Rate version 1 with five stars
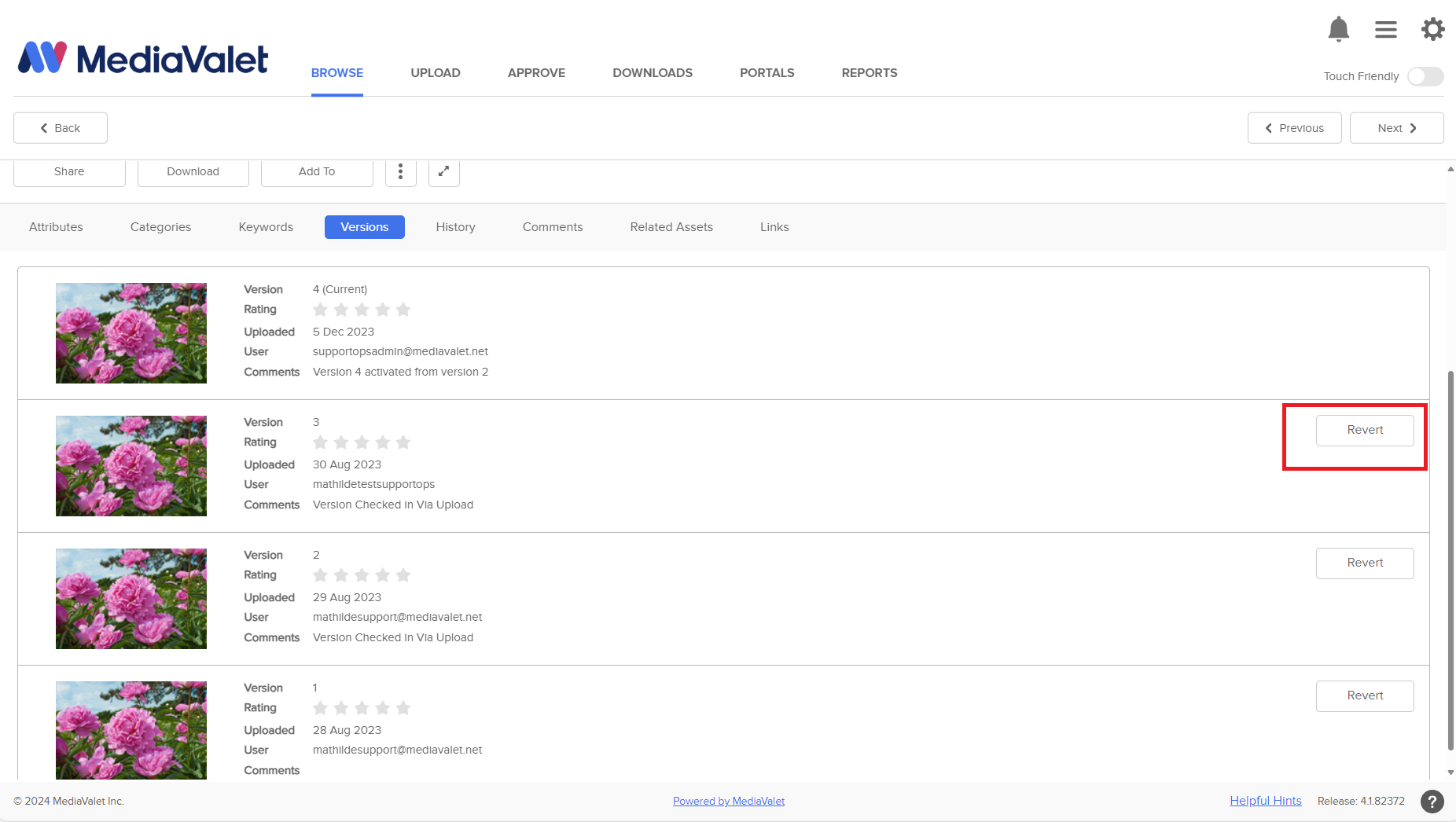The height and width of the screenshot is (822, 1456). click(403, 708)
